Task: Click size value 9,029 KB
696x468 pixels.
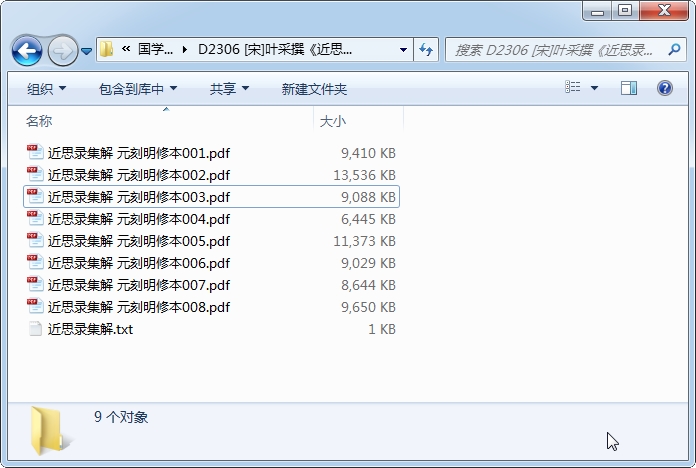Action: [368, 263]
